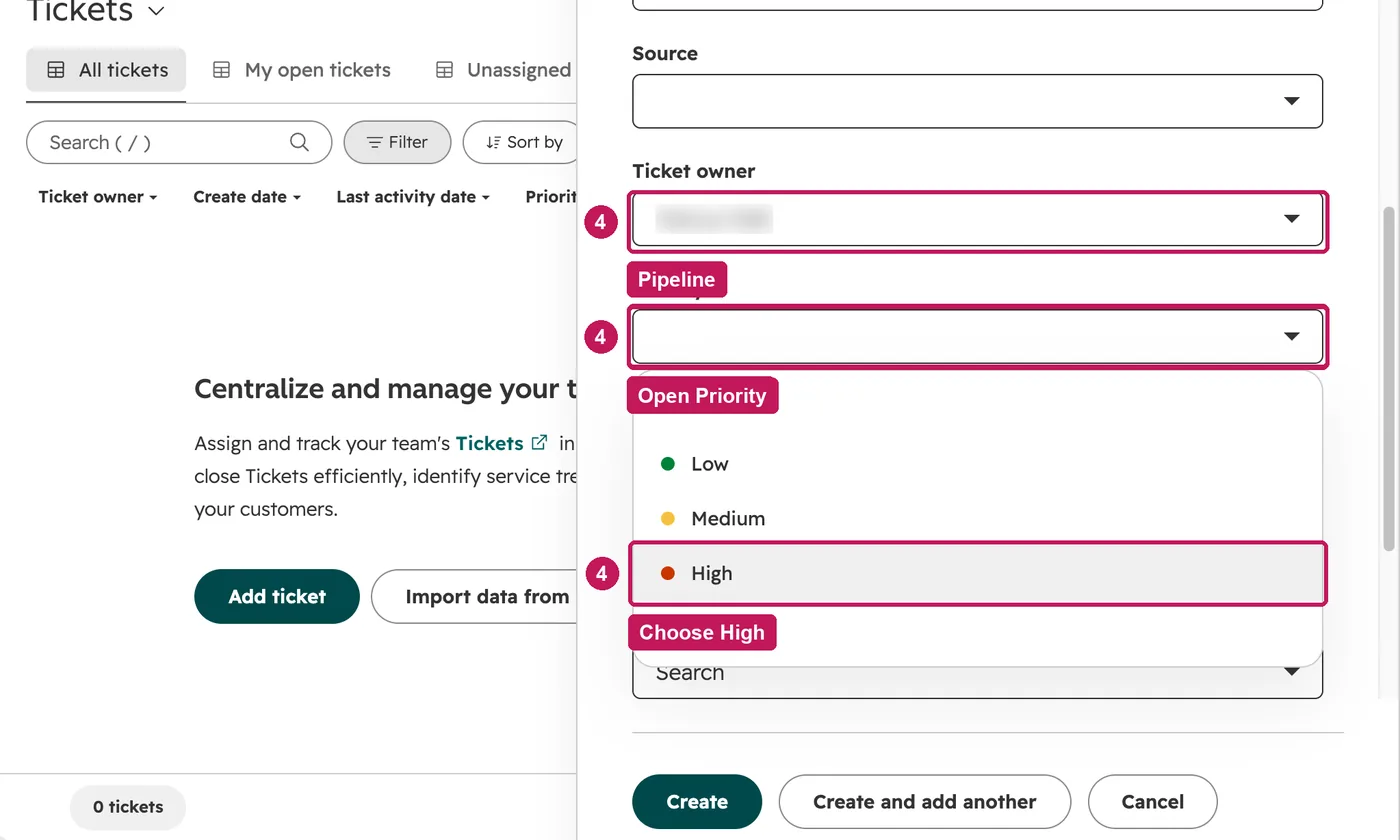The height and width of the screenshot is (840, 1400).
Task: Click the Create button
Action: click(697, 802)
